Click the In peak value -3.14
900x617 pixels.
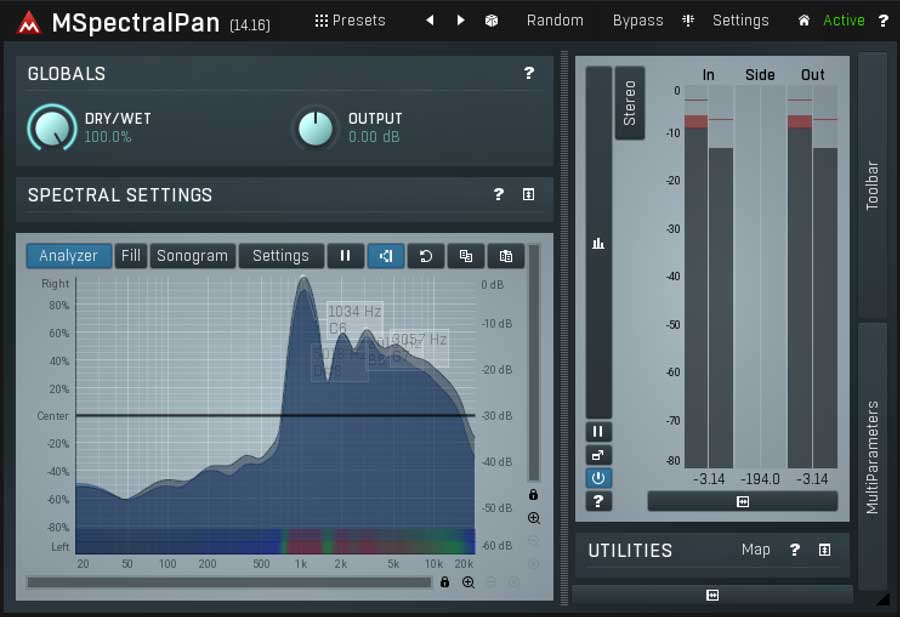(709, 479)
